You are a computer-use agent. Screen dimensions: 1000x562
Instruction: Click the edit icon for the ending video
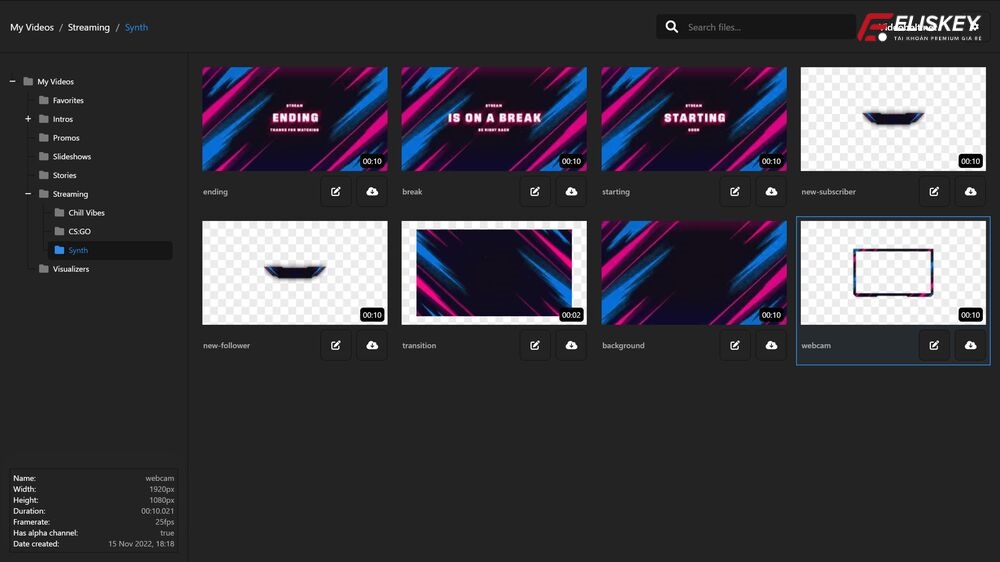tap(336, 191)
